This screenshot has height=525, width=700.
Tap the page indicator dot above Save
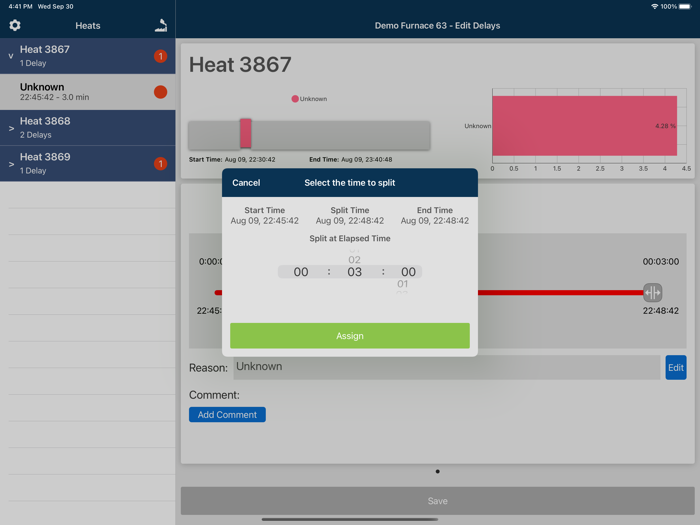(438, 471)
